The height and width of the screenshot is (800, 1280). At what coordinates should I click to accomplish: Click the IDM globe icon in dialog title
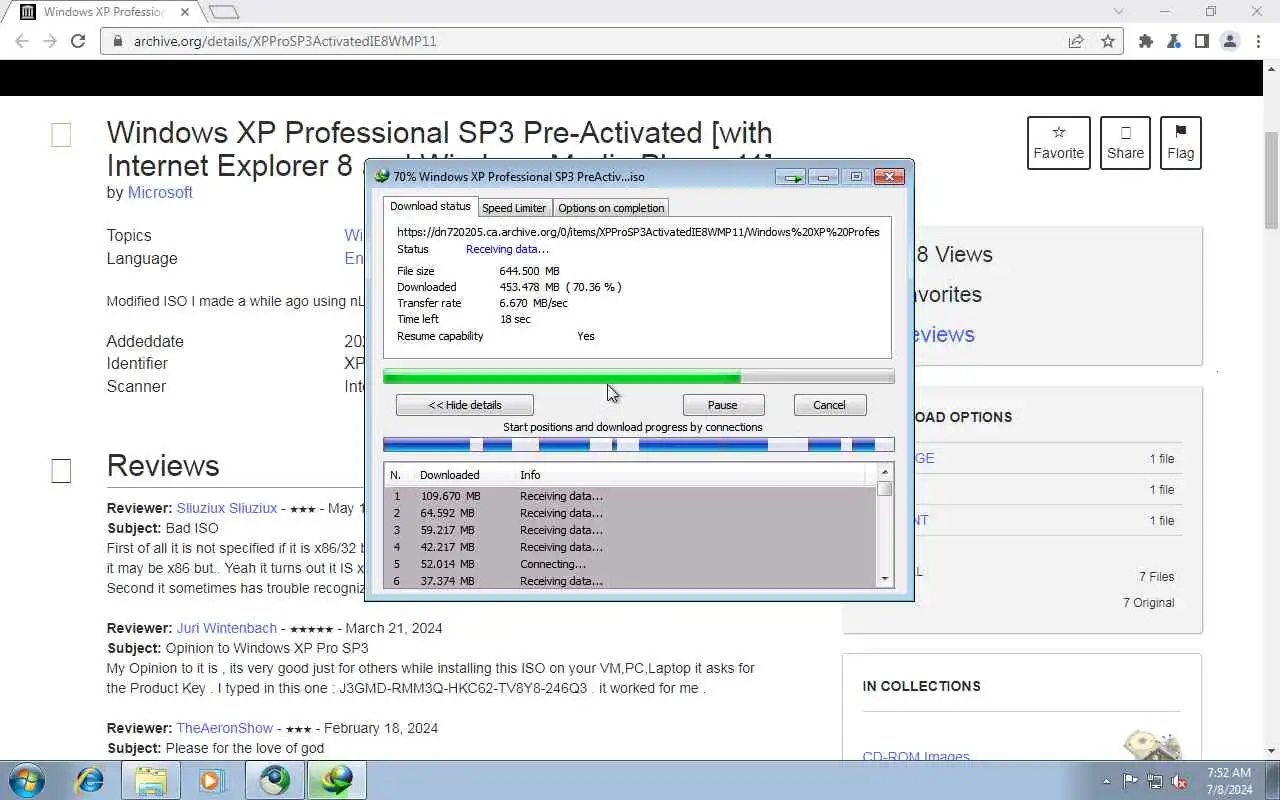(382, 177)
